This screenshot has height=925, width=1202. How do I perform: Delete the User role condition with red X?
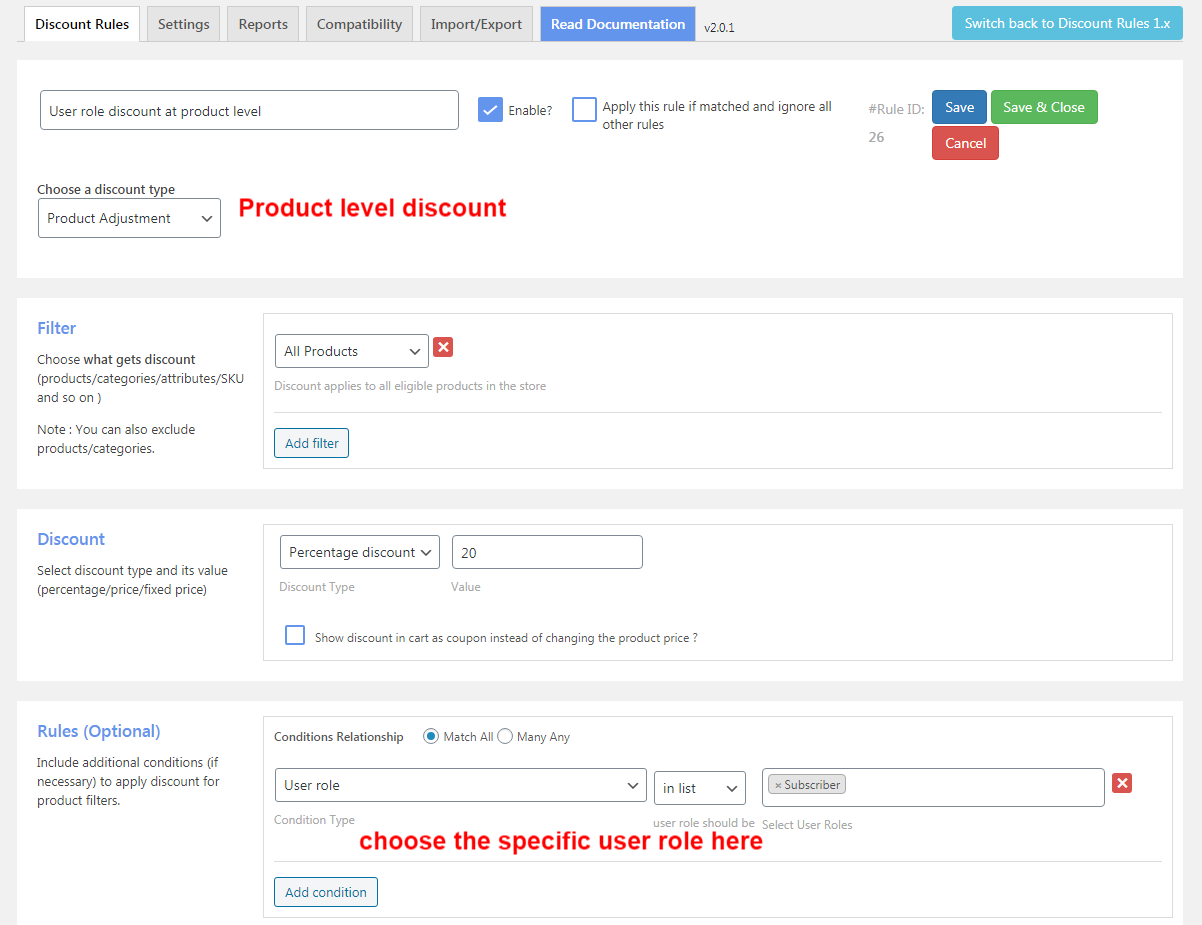point(1122,783)
